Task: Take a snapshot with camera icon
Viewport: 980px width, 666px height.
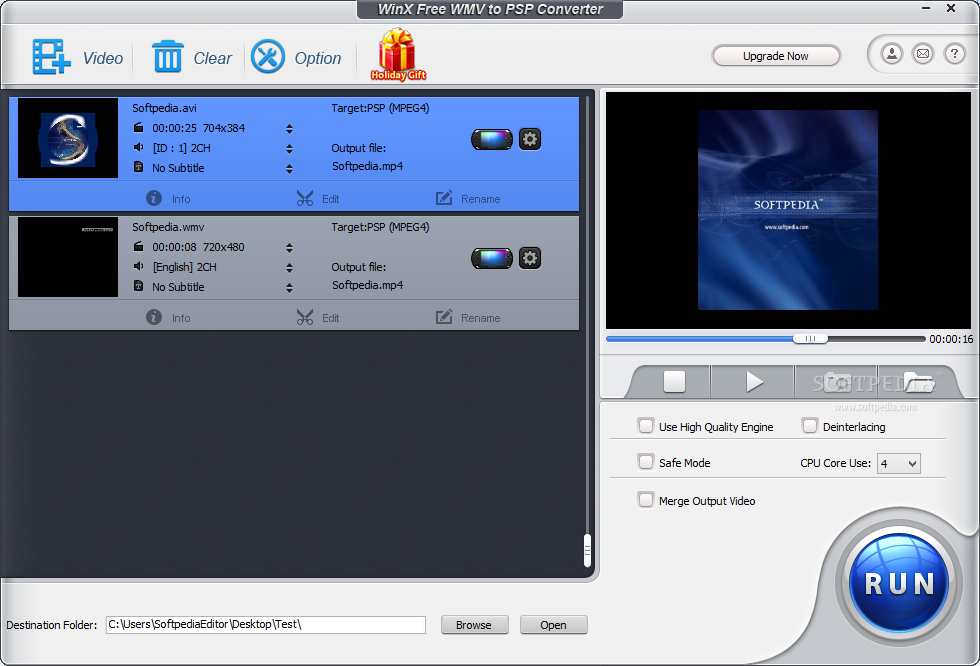Action: coord(836,381)
